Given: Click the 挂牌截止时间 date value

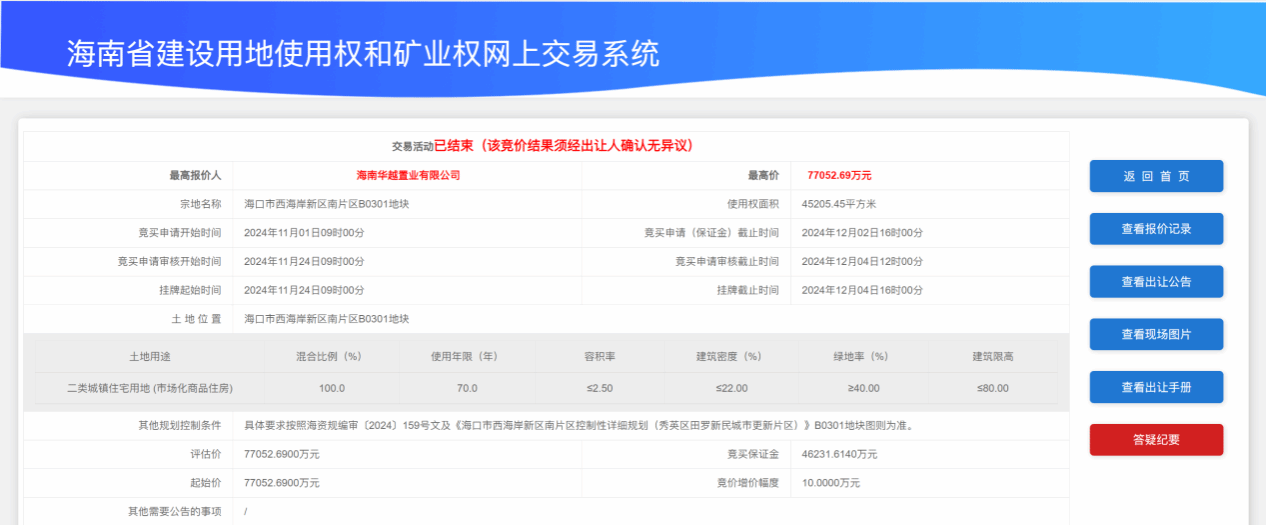Looking at the screenshot, I should (x=862, y=290).
